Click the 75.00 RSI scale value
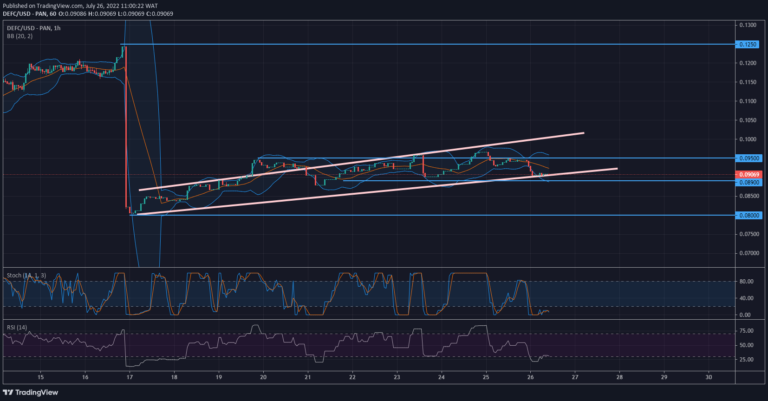Image resolution: width=768 pixels, height=401 pixels. coord(746,331)
